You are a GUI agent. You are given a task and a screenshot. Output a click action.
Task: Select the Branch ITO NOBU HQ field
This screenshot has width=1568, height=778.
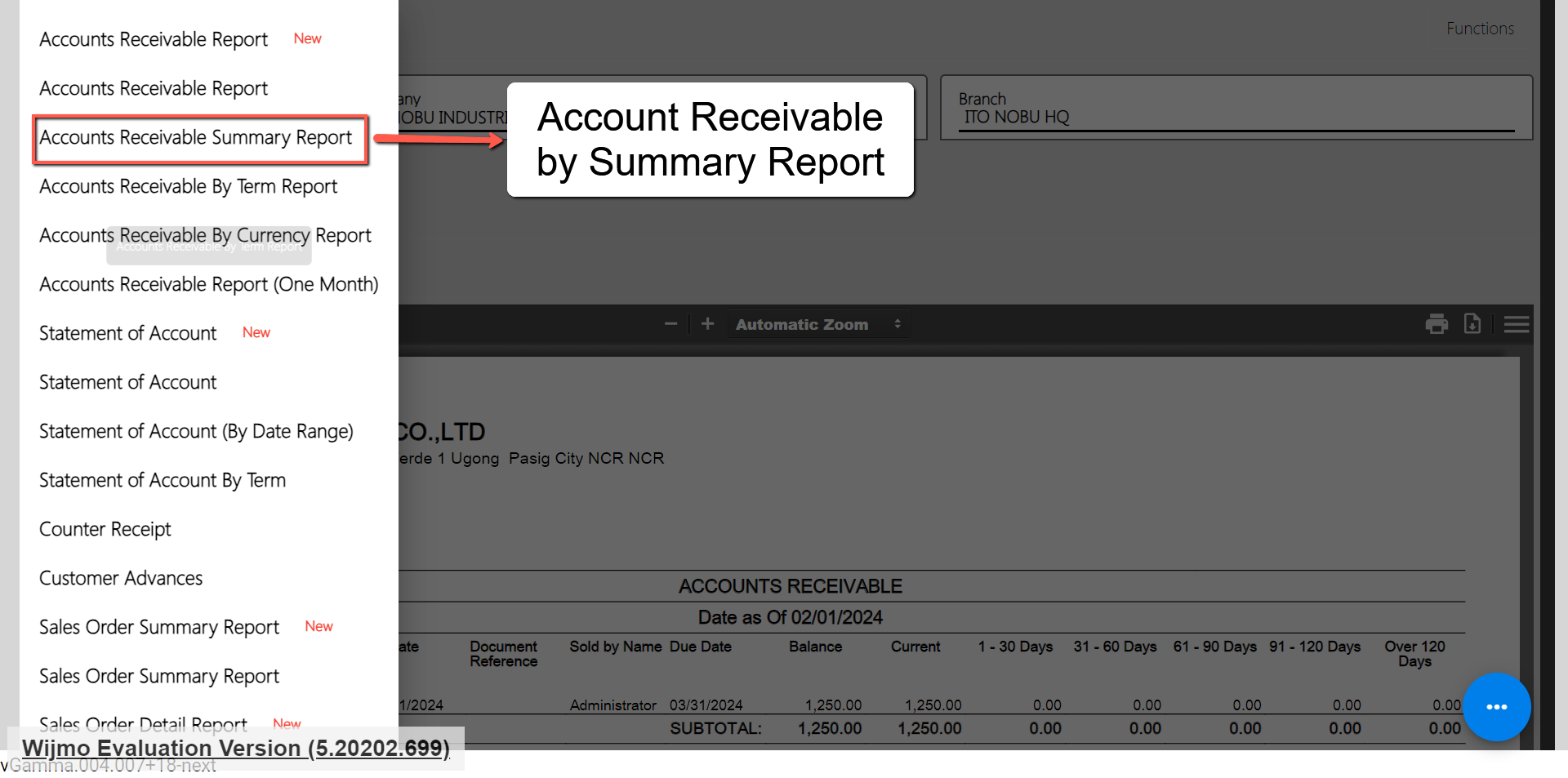tap(1235, 117)
